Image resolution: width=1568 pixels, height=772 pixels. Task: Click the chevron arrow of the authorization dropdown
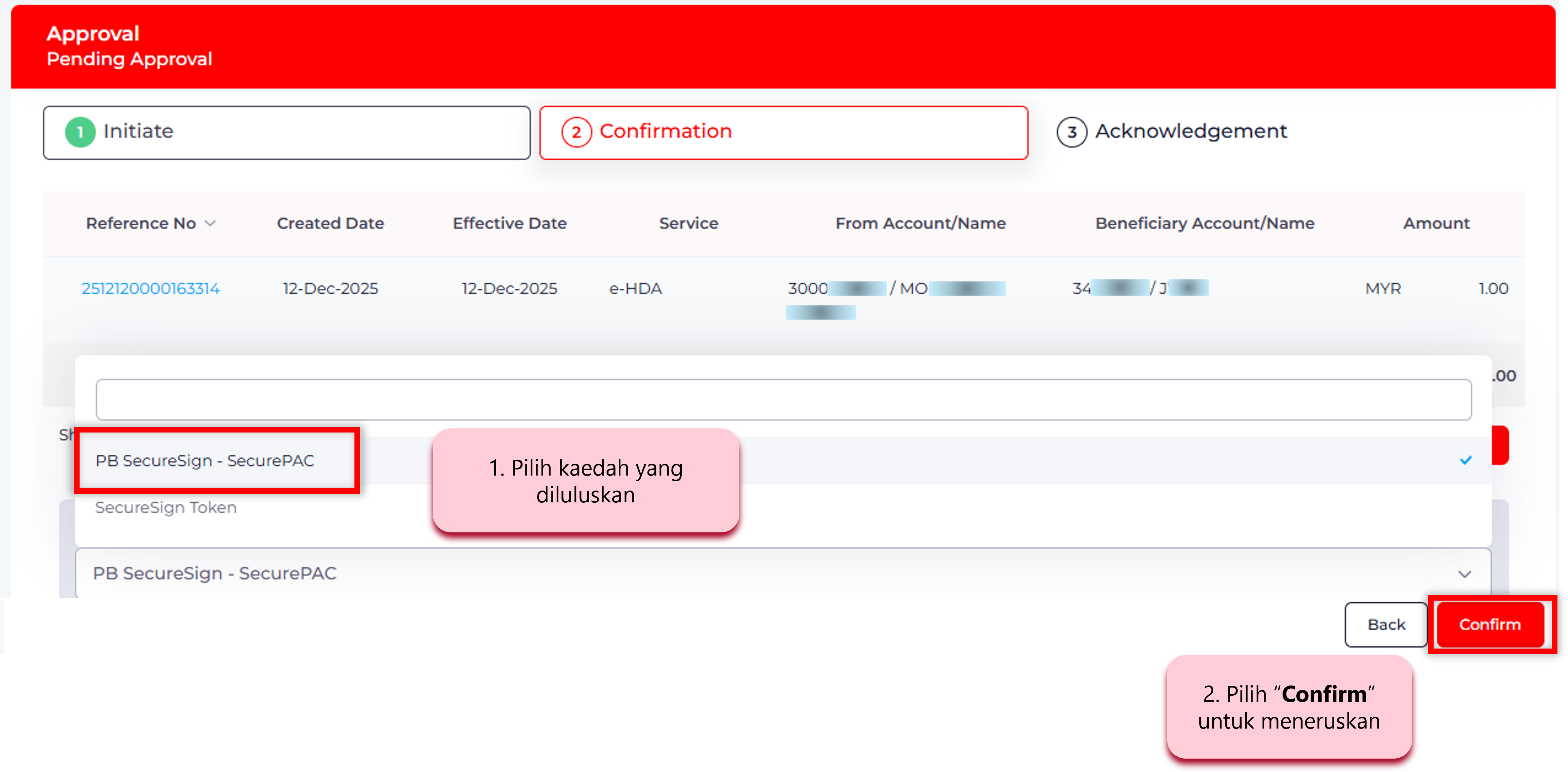[x=1464, y=573]
